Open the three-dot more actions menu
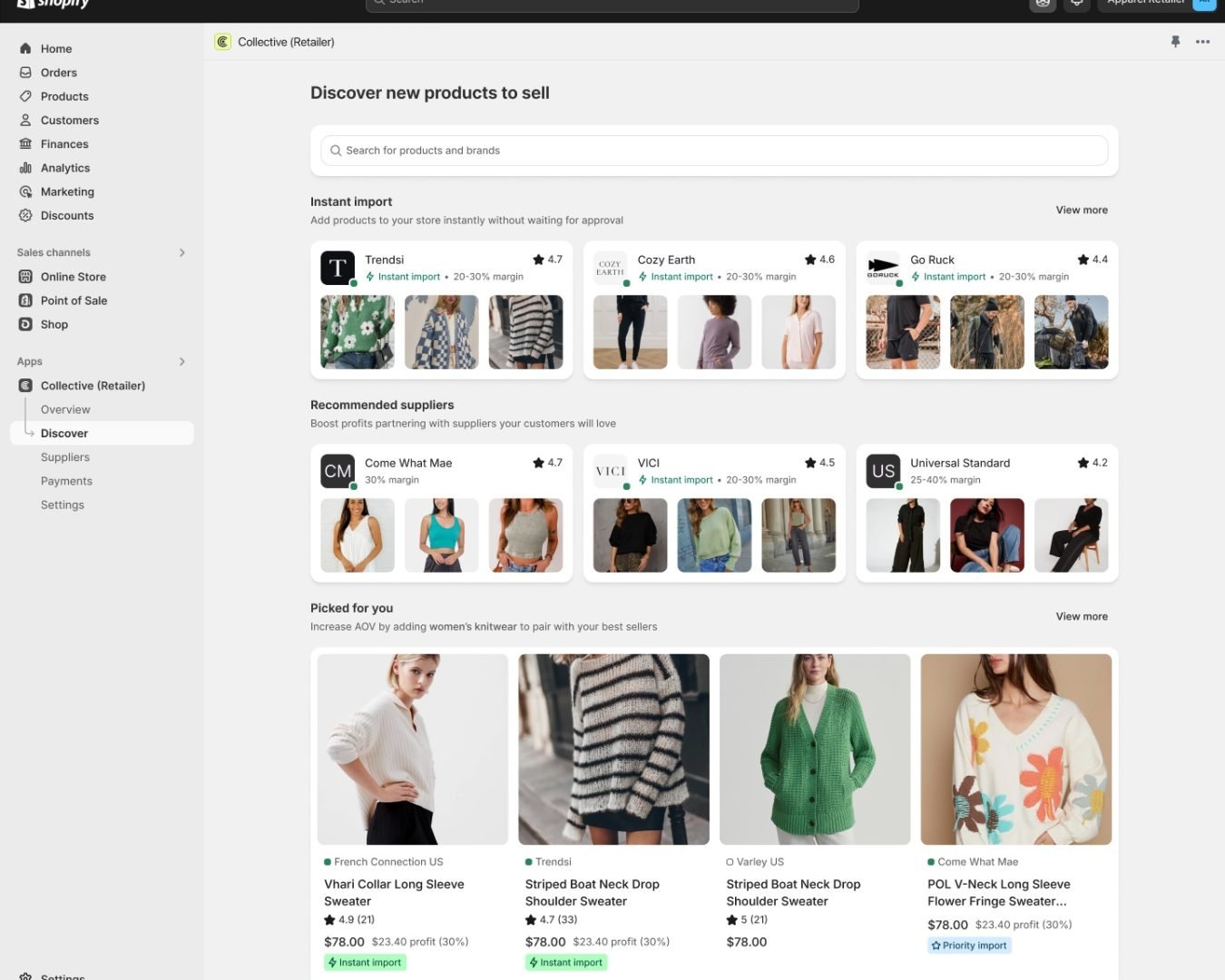The image size is (1225, 980). pos(1202,42)
